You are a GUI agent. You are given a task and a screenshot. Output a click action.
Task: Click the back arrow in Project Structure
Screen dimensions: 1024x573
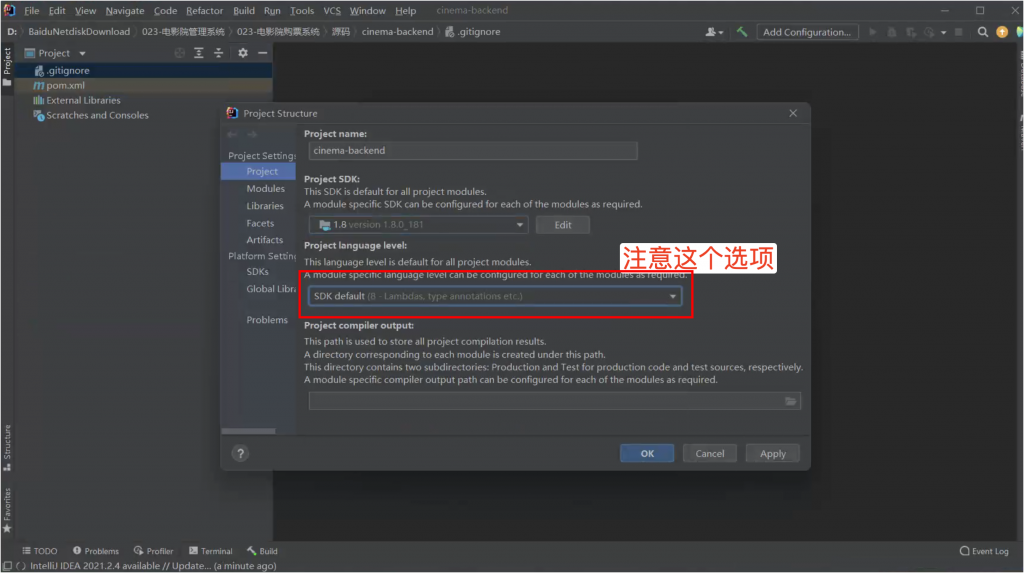coord(232,135)
